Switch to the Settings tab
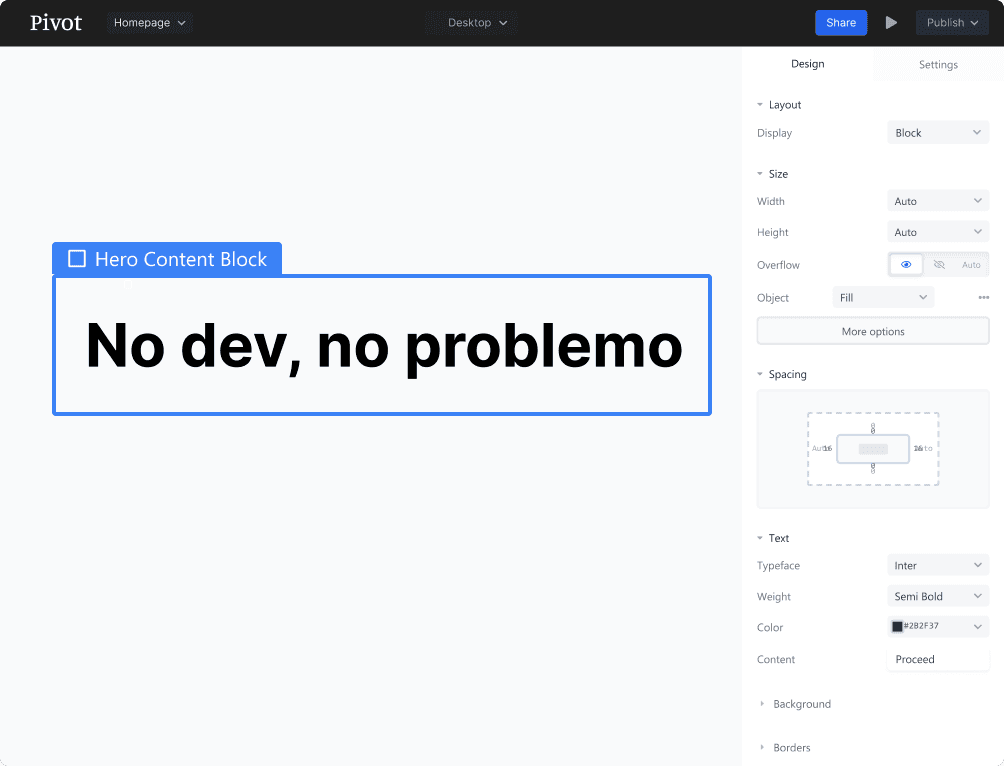1004x766 pixels. [938, 65]
